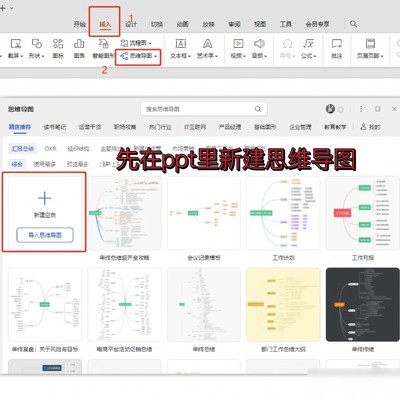Click the 导入思维导图 button

(45, 235)
